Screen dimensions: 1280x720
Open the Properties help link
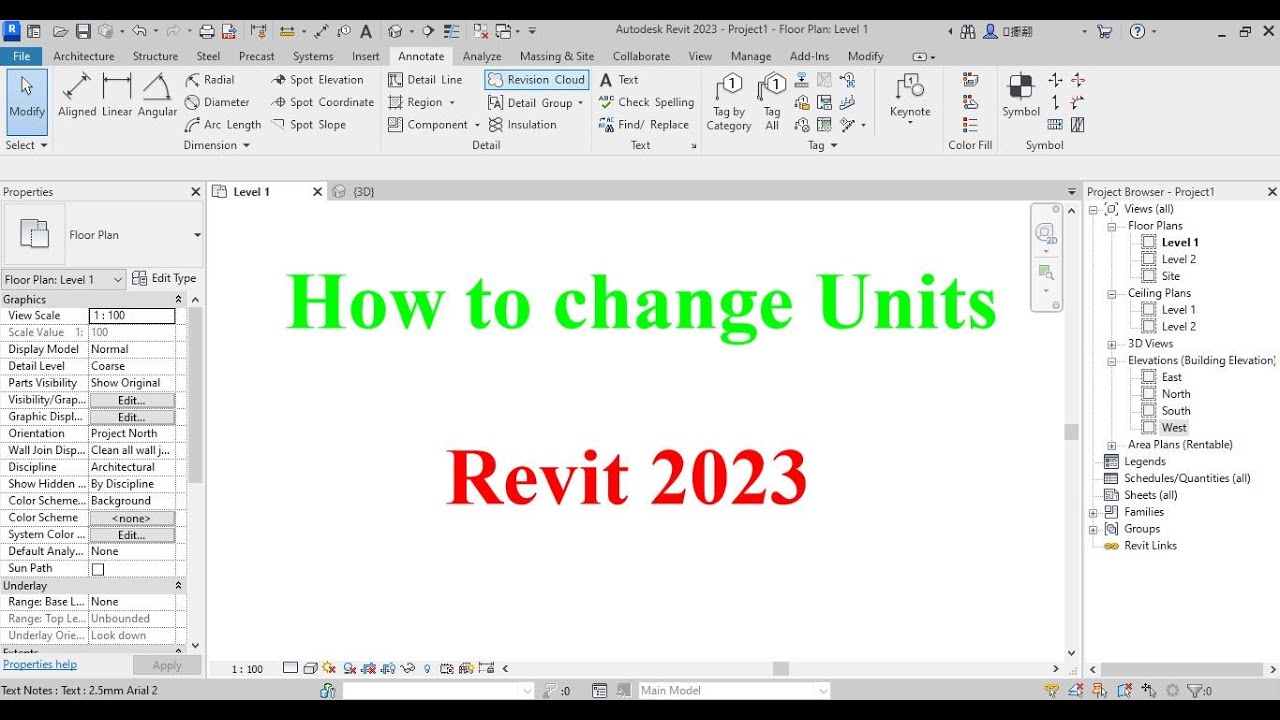pyautogui.click(x=40, y=665)
